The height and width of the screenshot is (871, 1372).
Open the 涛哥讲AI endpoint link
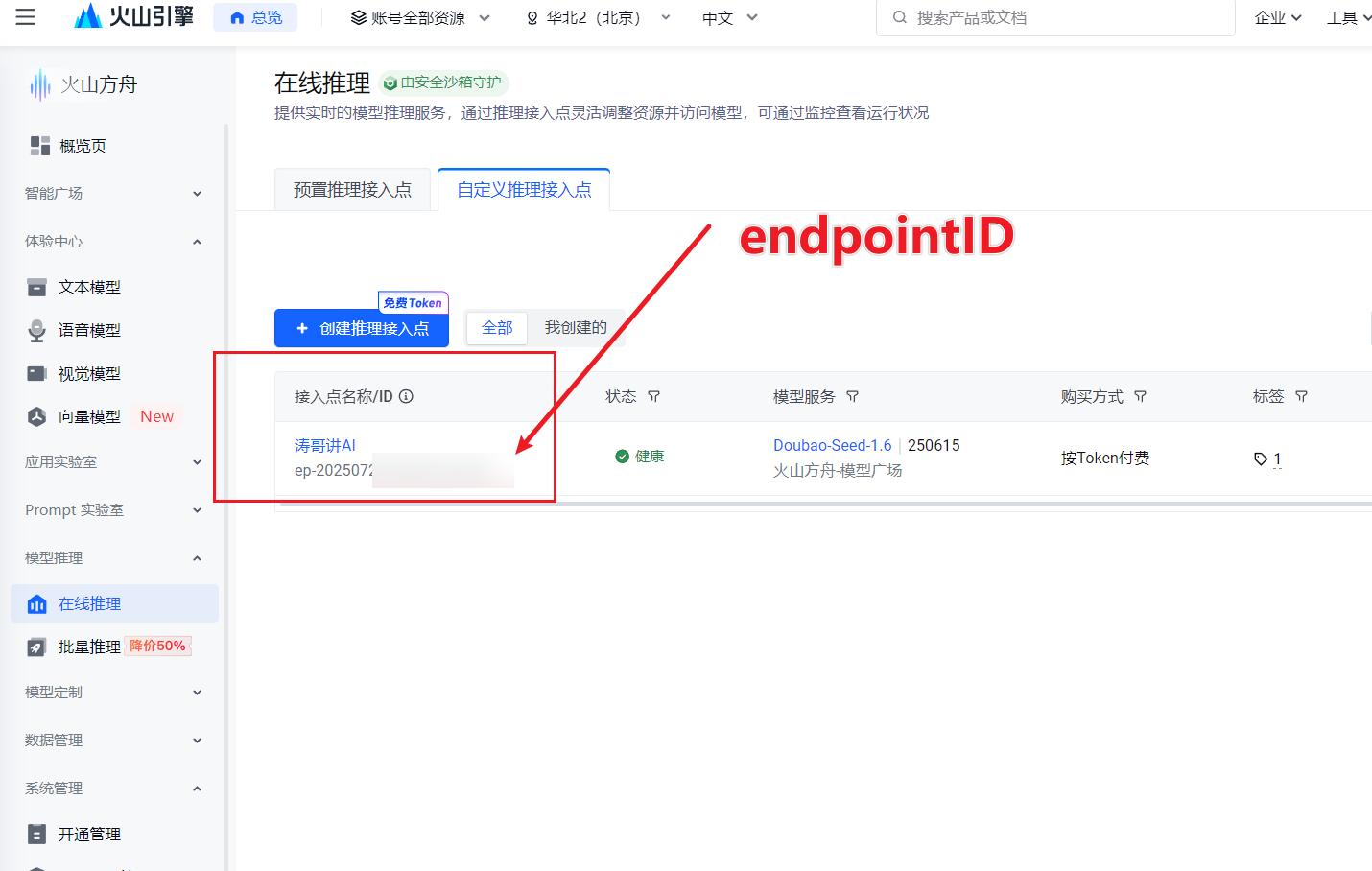(325, 446)
